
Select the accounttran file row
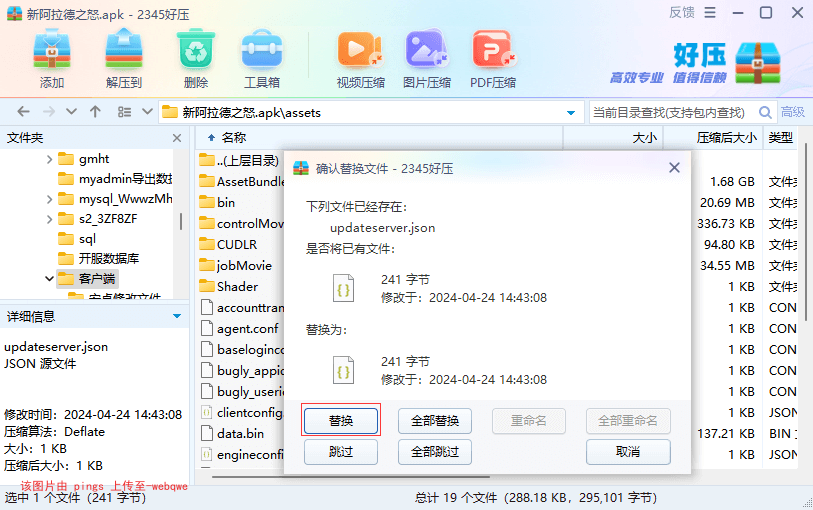241,307
